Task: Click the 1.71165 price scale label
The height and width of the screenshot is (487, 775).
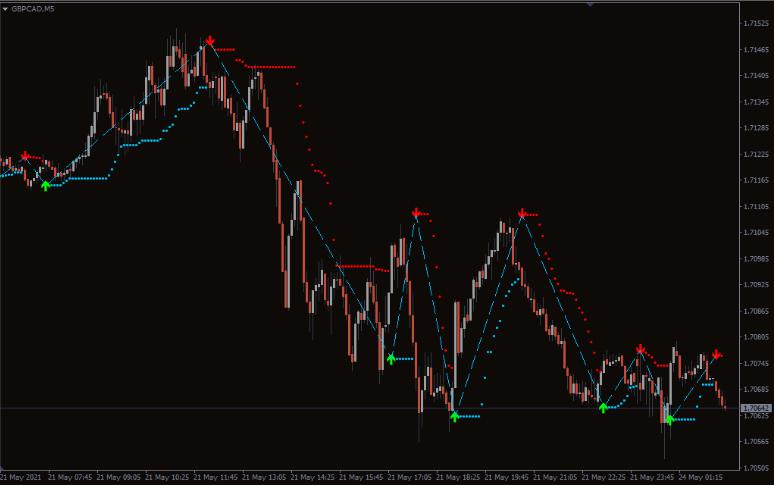Action: (756, 180)
